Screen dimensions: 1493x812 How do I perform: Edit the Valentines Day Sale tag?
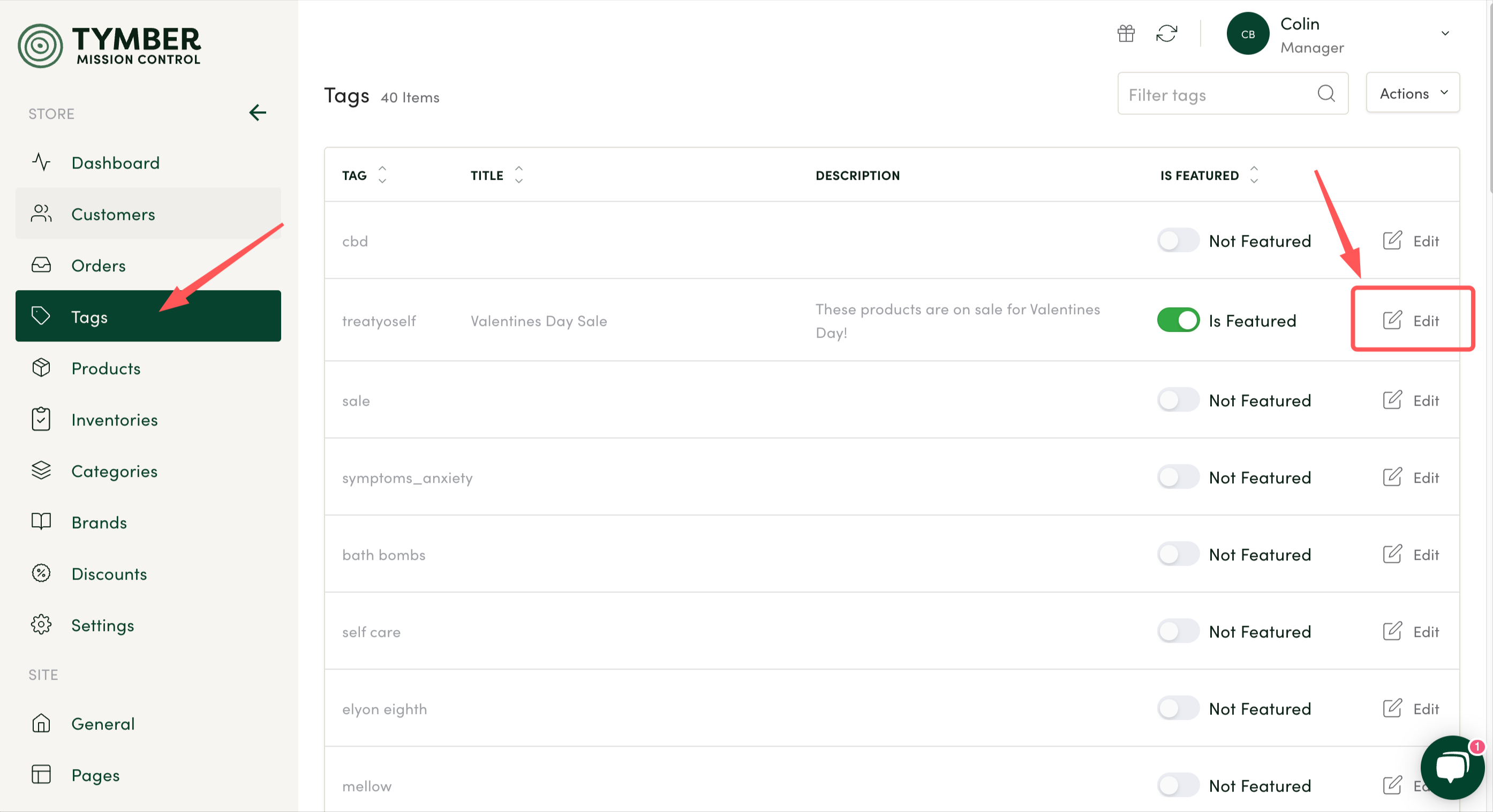click(x=1412, y=320)
